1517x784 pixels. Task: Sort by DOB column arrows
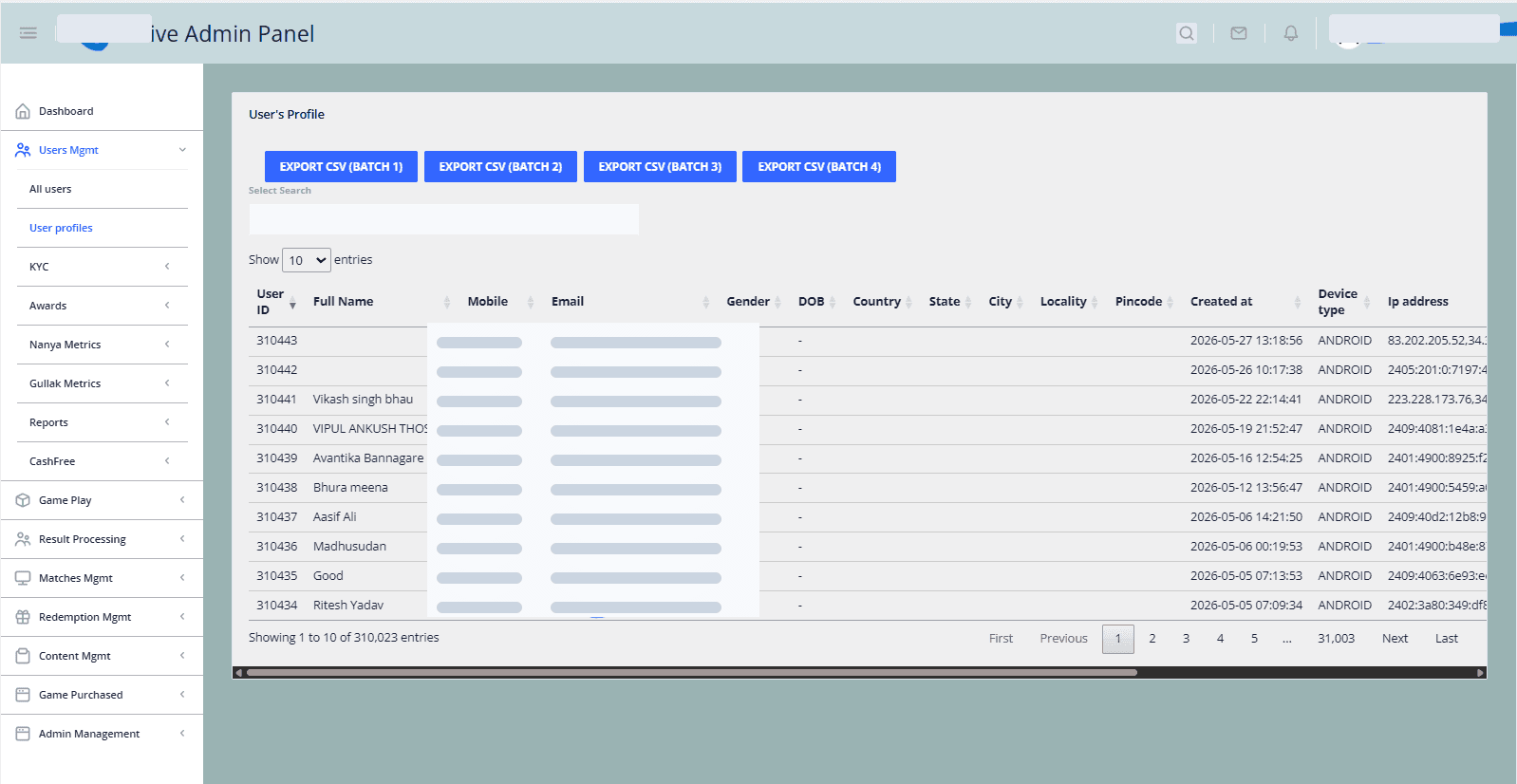833,302
